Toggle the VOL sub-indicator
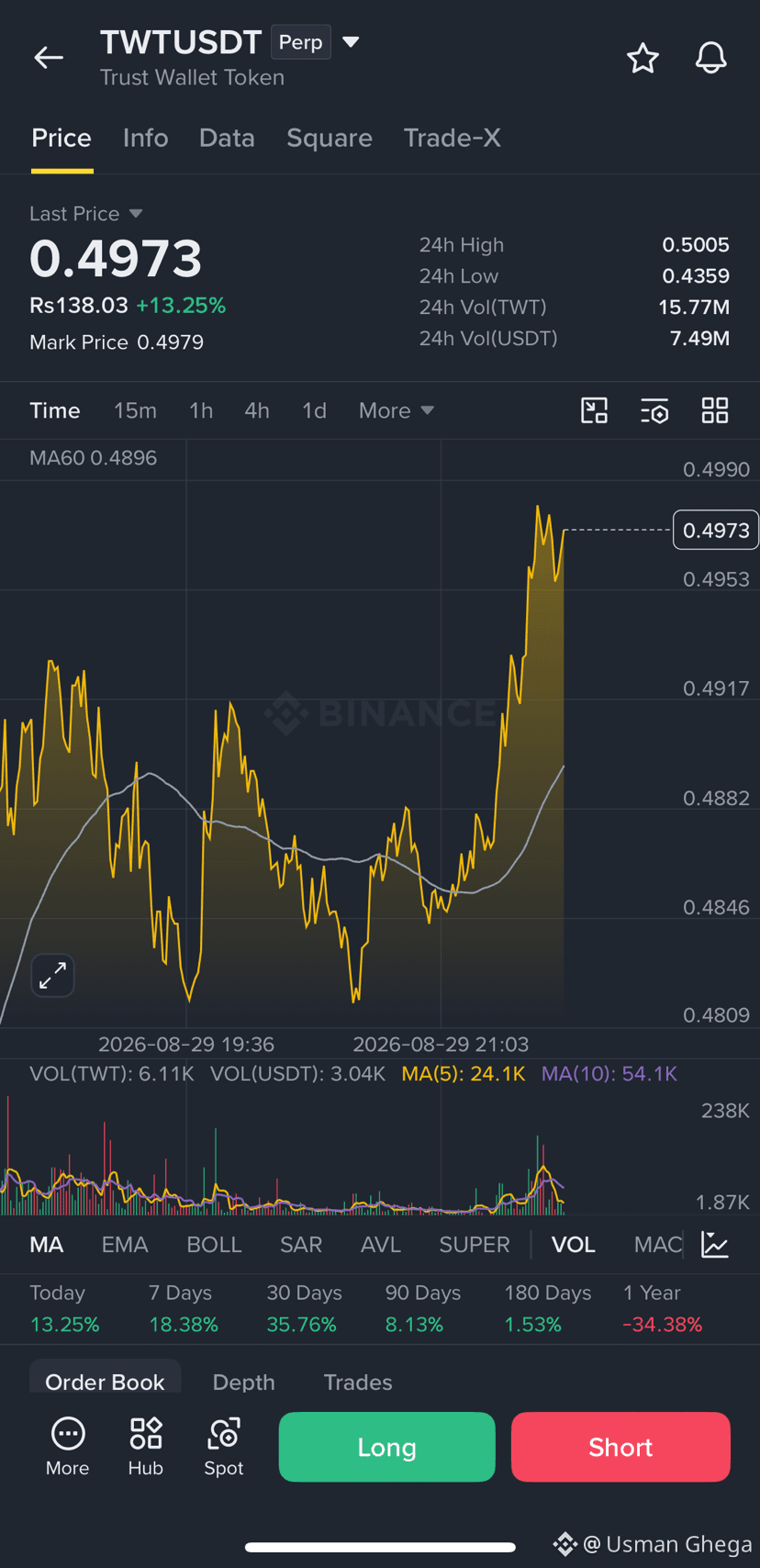760x1568 pixels. 574,1245
